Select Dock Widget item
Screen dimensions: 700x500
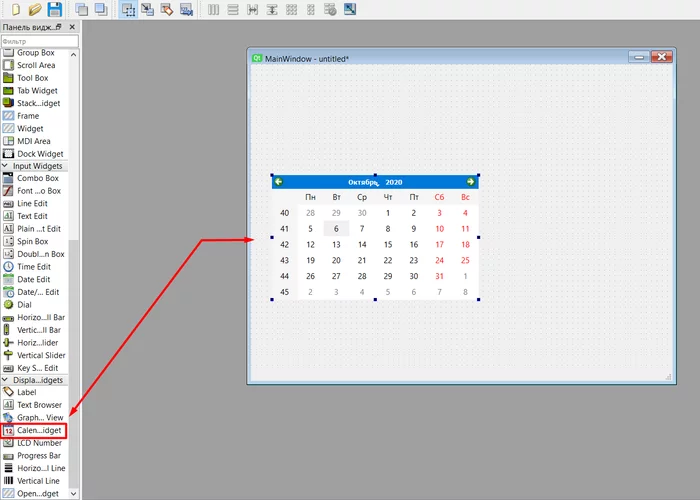[34, 154]
